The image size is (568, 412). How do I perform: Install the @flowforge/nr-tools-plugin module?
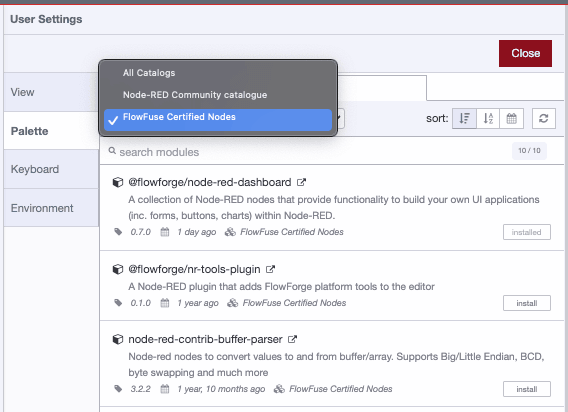527,303
